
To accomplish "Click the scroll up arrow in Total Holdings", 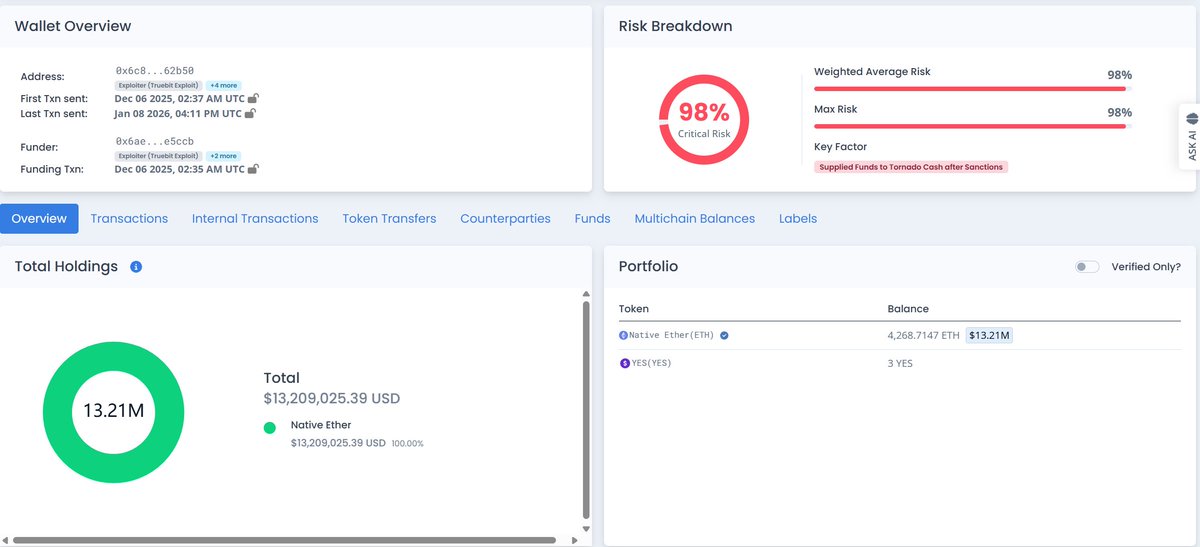I will (586, 293).
